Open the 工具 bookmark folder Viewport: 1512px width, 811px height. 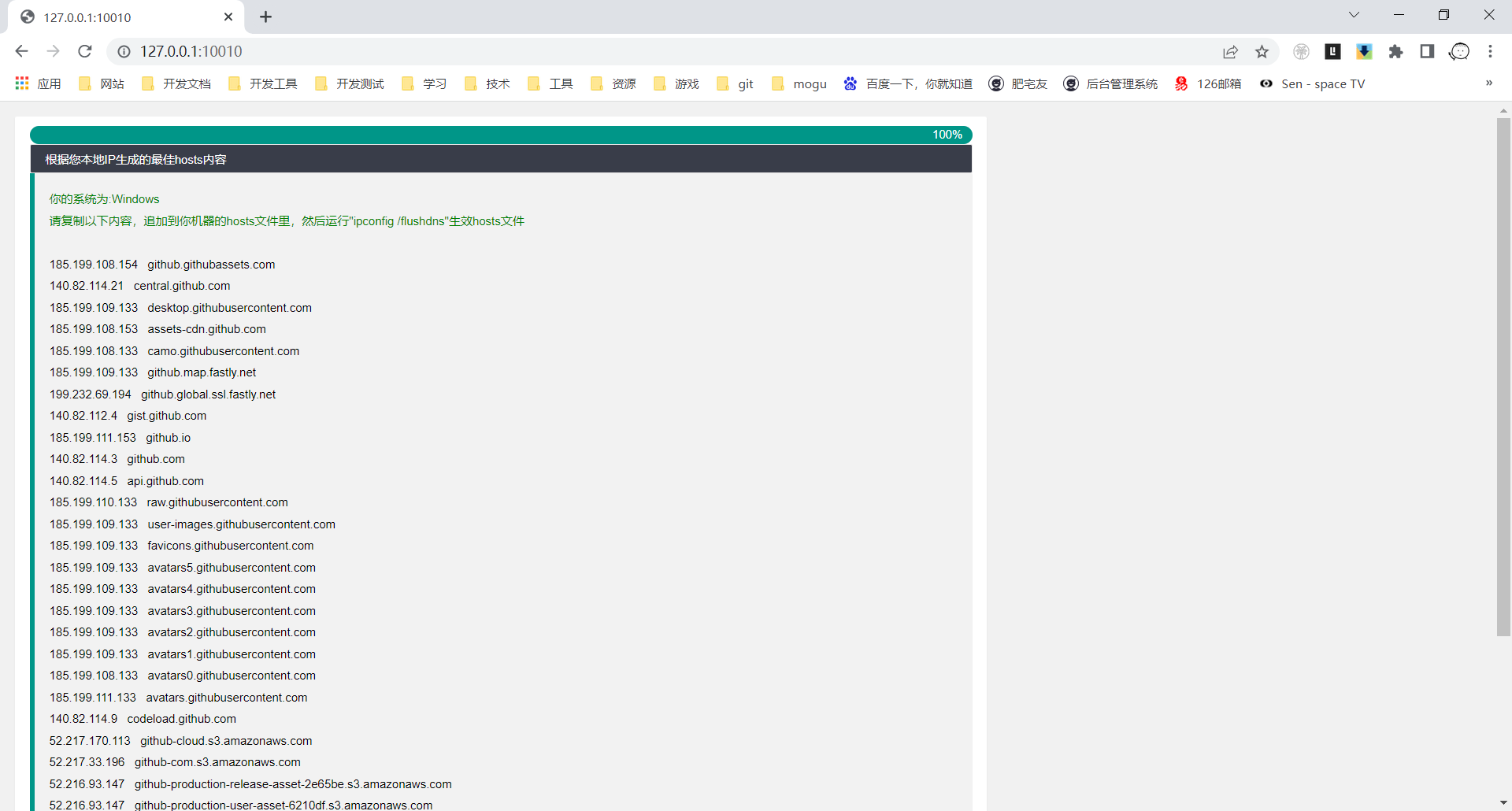coord(550,83)
